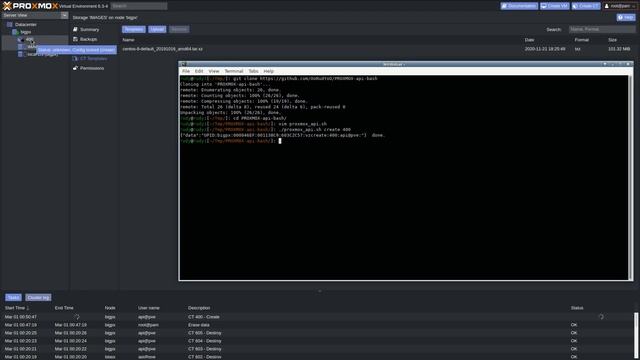640x360 pixels.
Task: Select the CT 604 - Destroy task row
Action: point(318,341)
